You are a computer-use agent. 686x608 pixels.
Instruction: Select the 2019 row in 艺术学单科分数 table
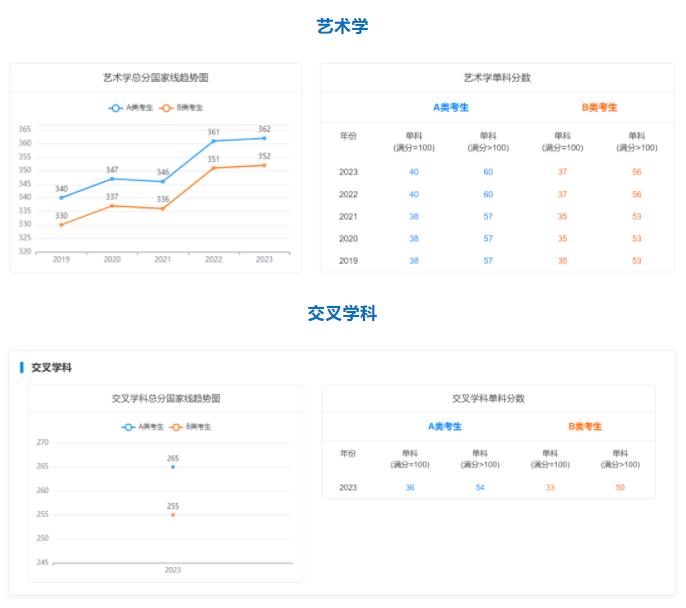click(348, 260)
